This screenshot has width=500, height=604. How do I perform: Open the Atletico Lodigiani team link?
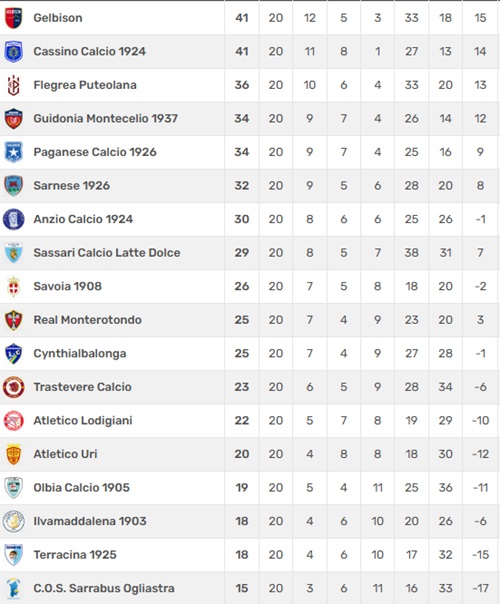point(83,421)
